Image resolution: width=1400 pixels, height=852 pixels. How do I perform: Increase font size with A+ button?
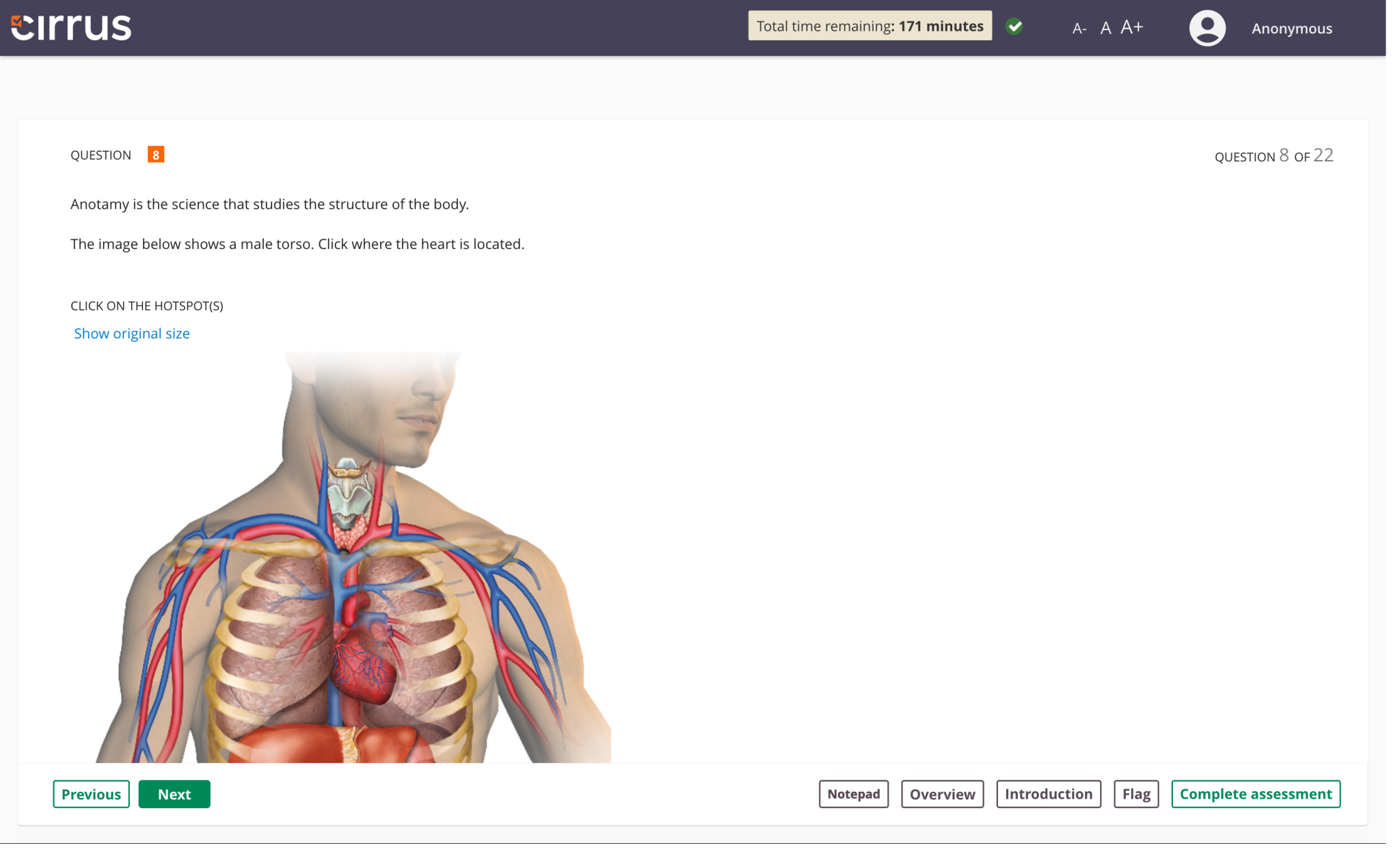tap(1132, 27)
